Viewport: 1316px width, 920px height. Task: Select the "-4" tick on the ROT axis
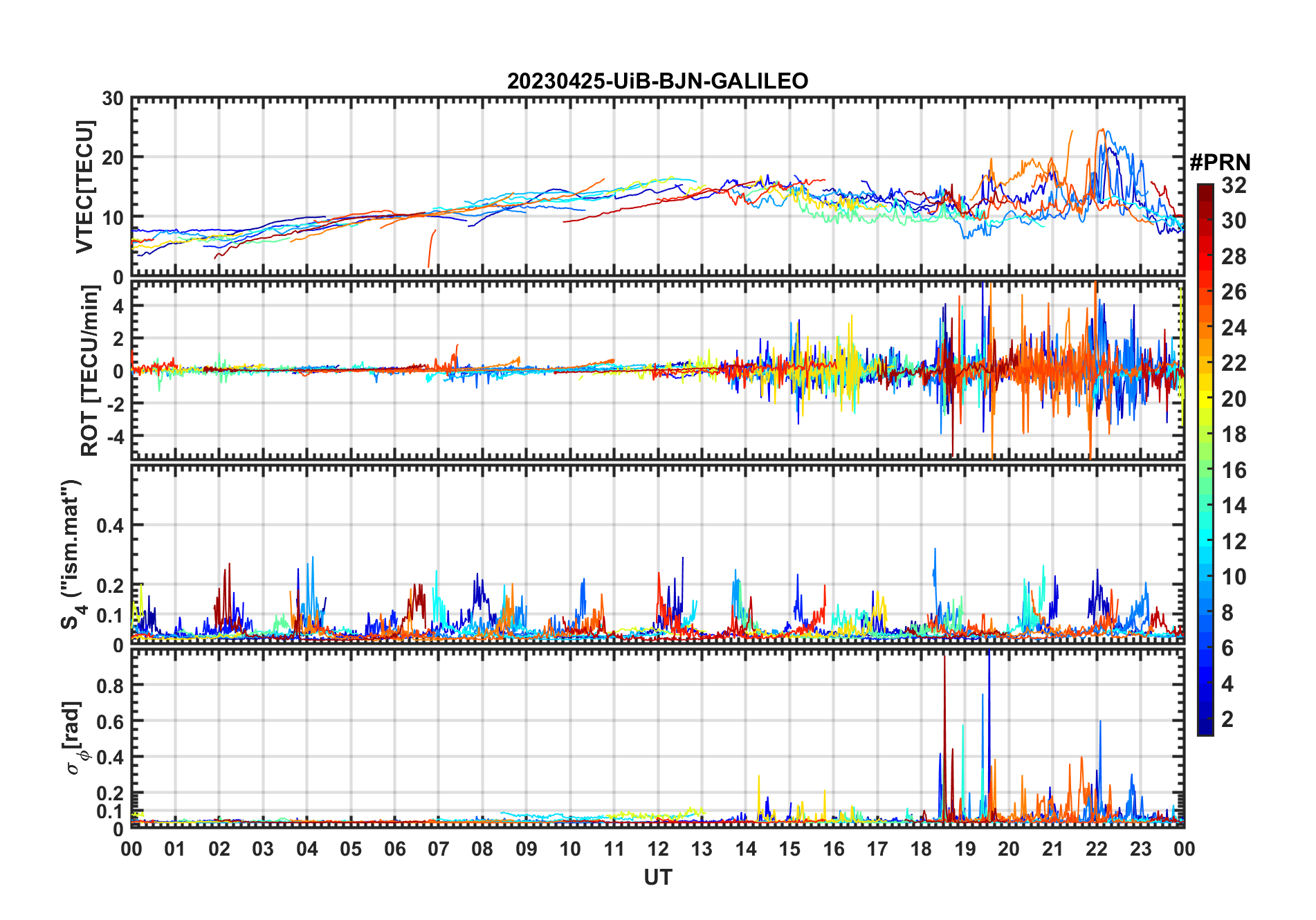115,436
